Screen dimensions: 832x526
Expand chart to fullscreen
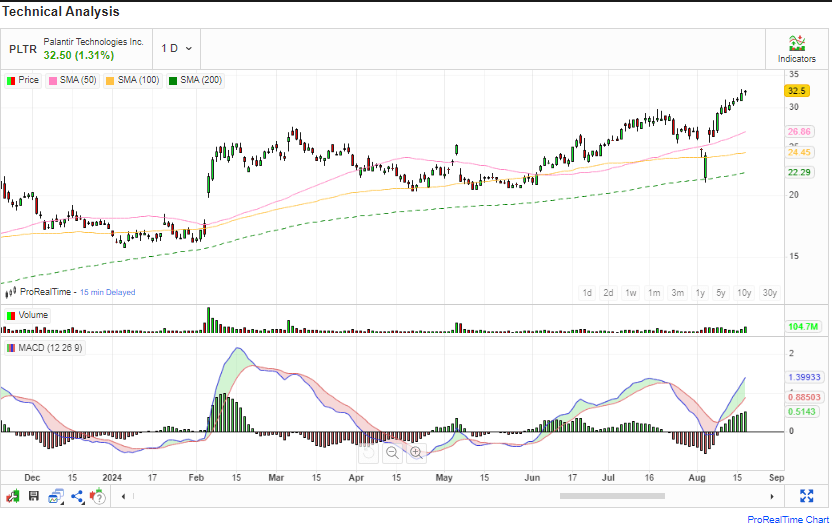point(807,496)
